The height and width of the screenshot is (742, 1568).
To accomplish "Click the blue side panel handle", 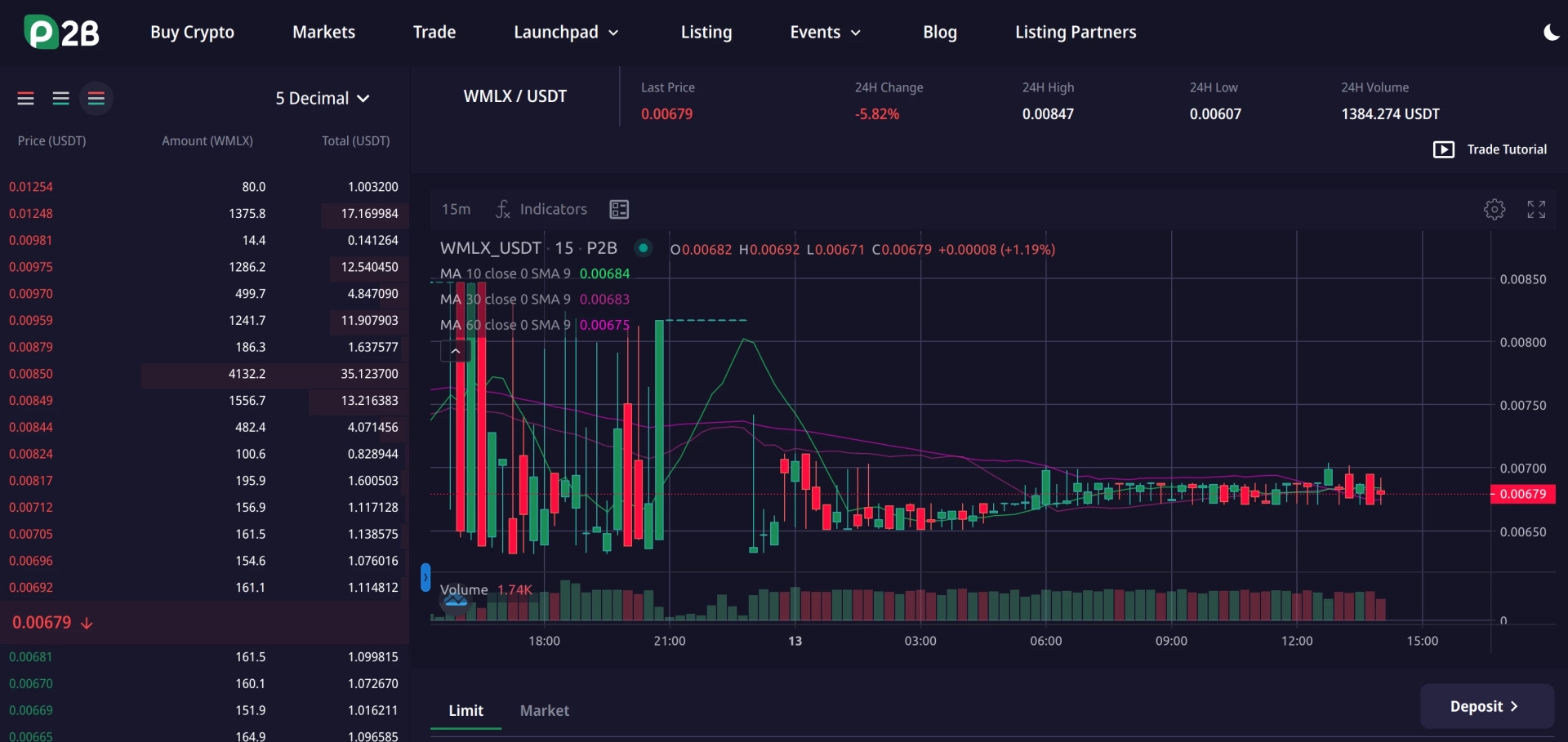I will tap(425, 577).
